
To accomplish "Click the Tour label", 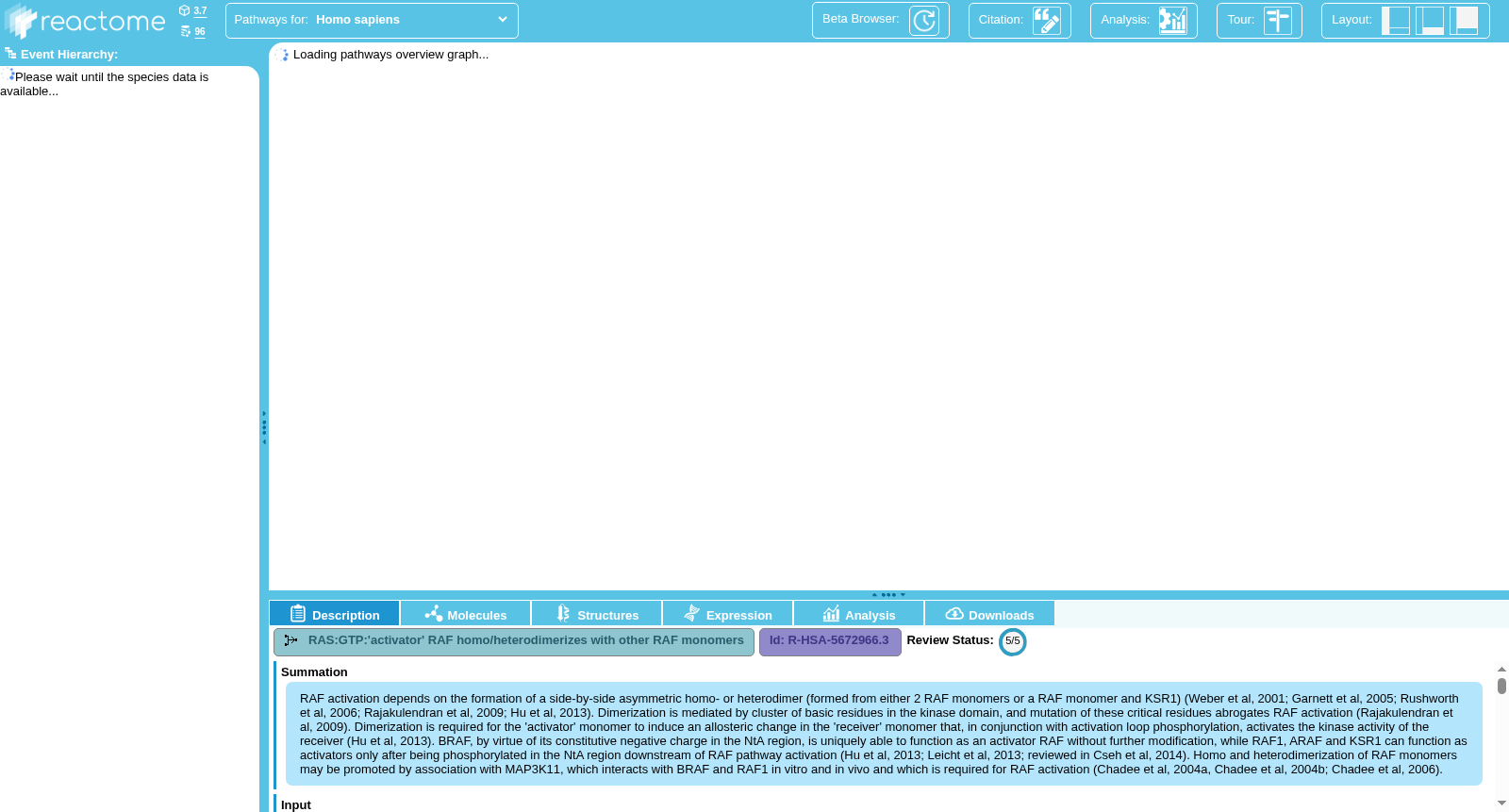I will point(1240,20).
